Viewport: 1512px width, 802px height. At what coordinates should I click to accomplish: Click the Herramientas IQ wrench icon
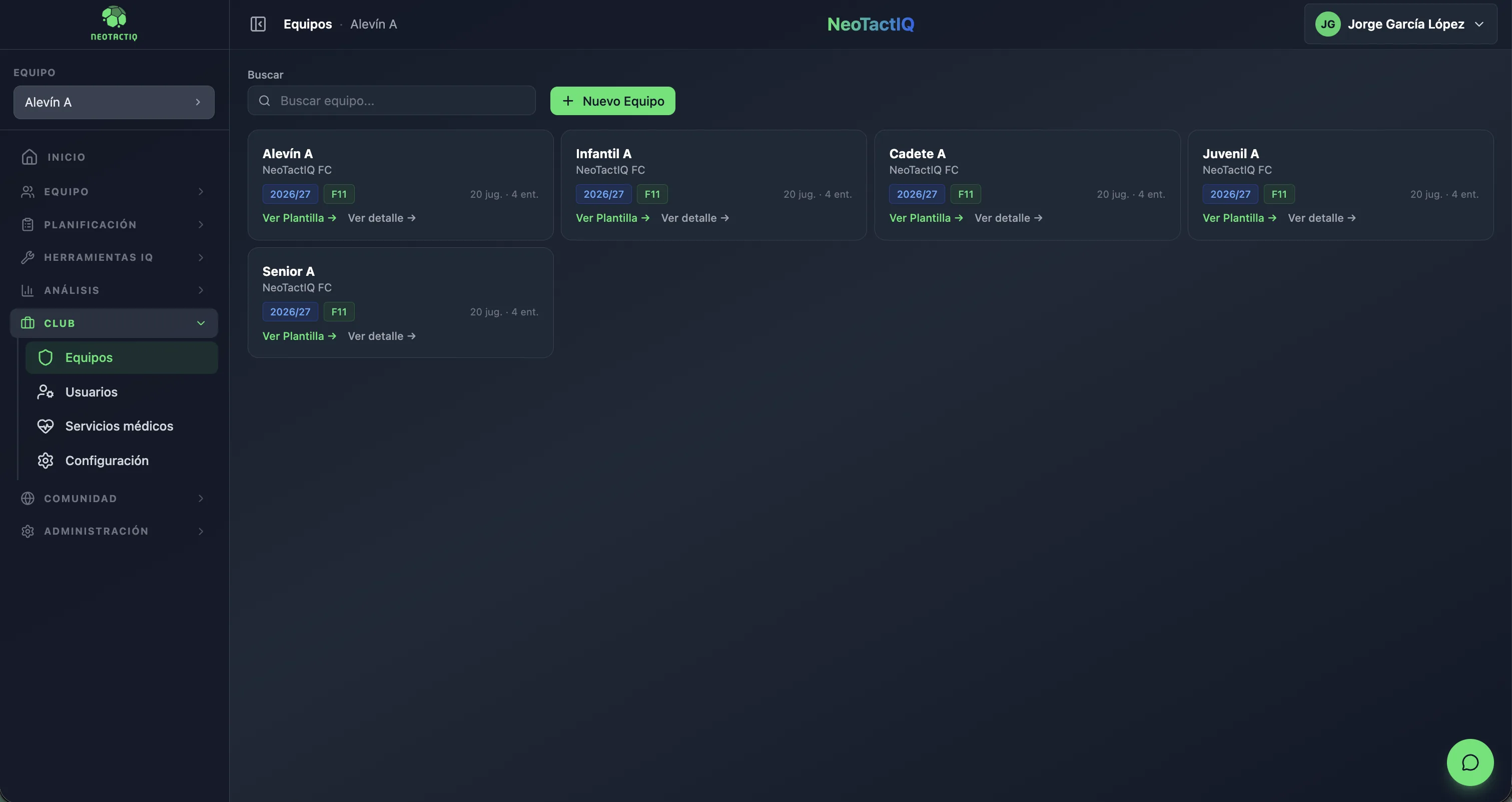[28, 257]
